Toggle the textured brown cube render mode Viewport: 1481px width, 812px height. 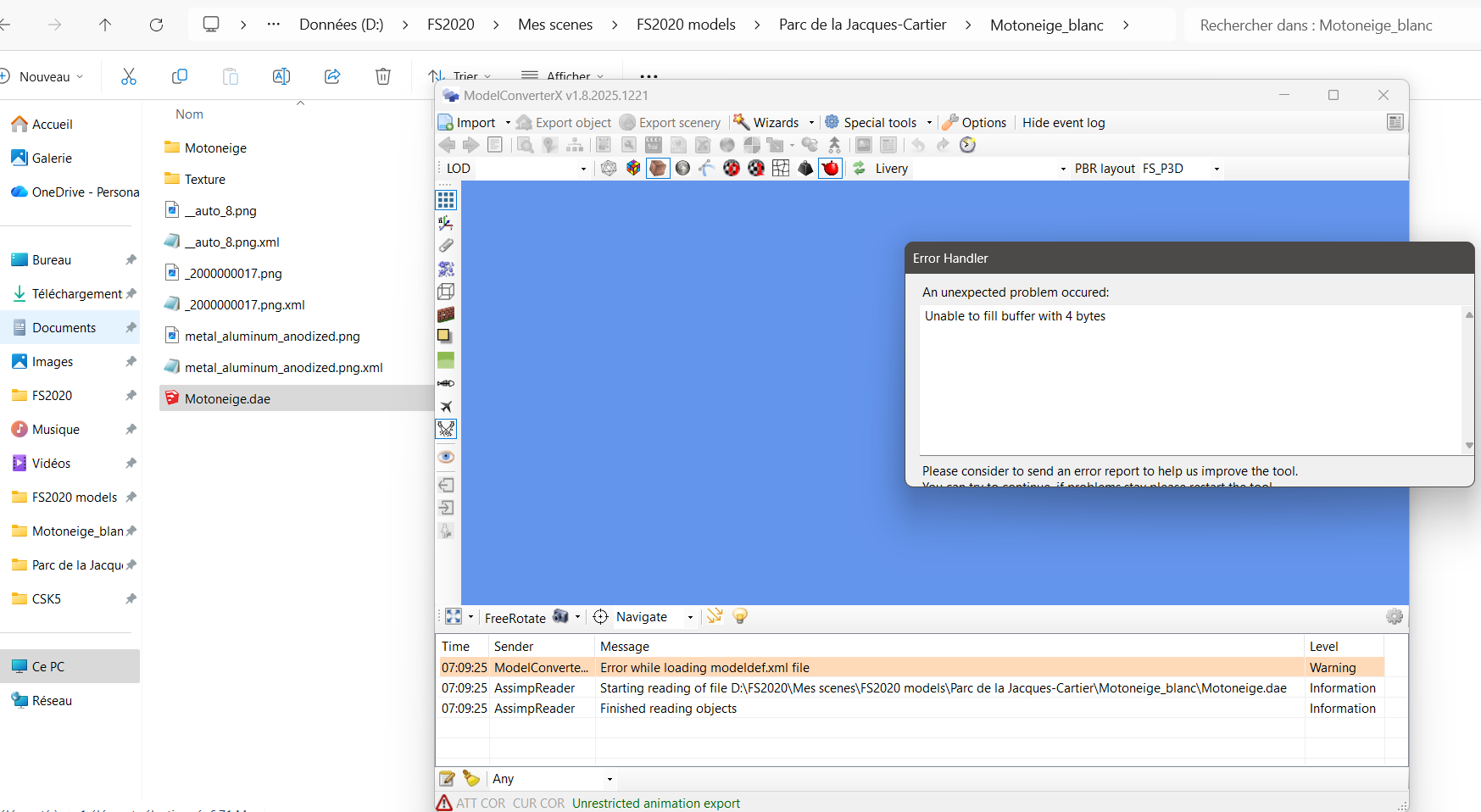pyautogui.click(x=658, y=168)
